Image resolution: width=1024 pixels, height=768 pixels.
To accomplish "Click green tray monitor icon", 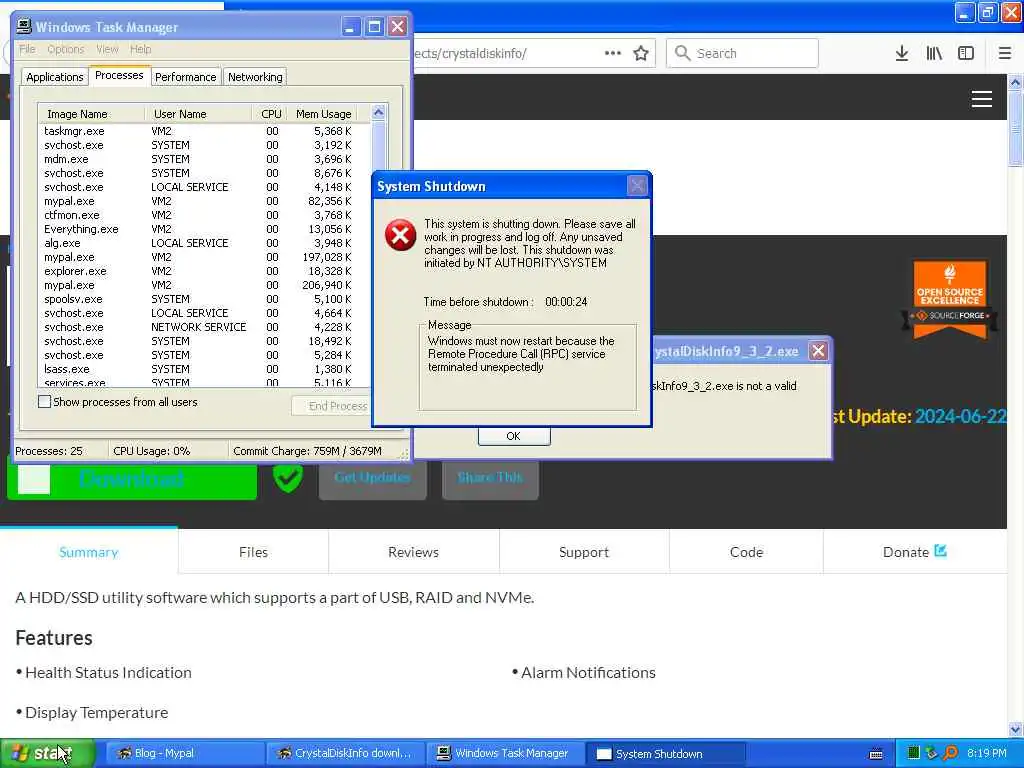I will [x=914, y=753].
